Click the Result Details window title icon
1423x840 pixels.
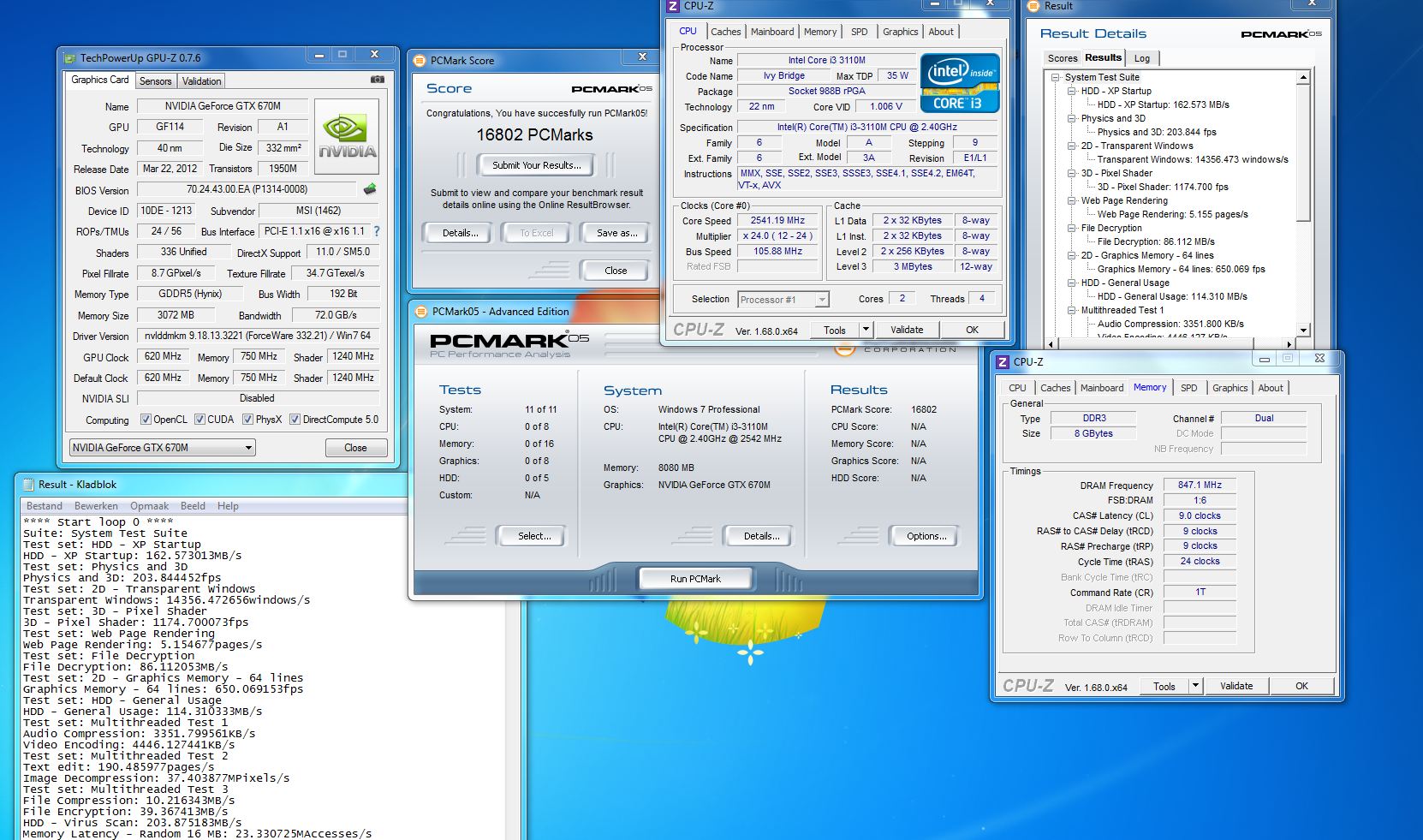click(1033, 6)
